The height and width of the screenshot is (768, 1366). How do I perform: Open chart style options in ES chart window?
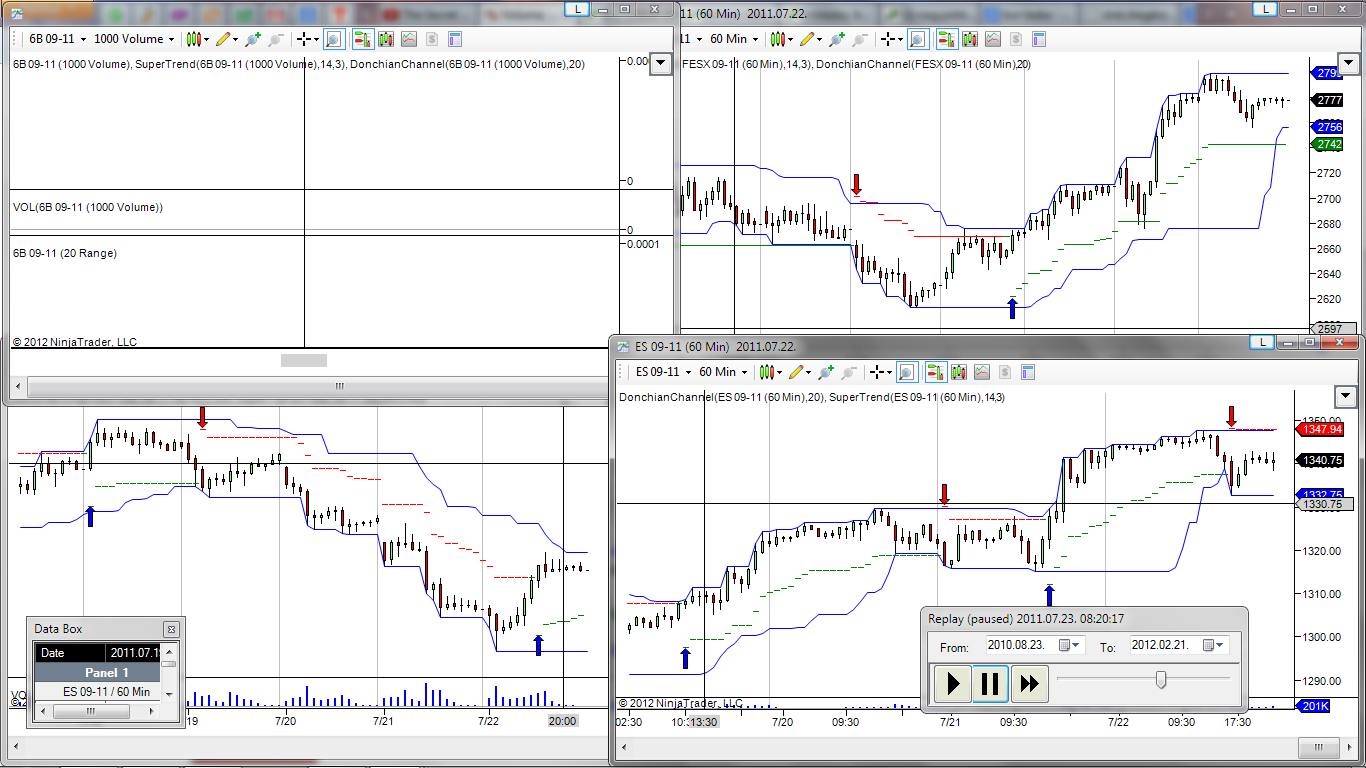(771, 372)
